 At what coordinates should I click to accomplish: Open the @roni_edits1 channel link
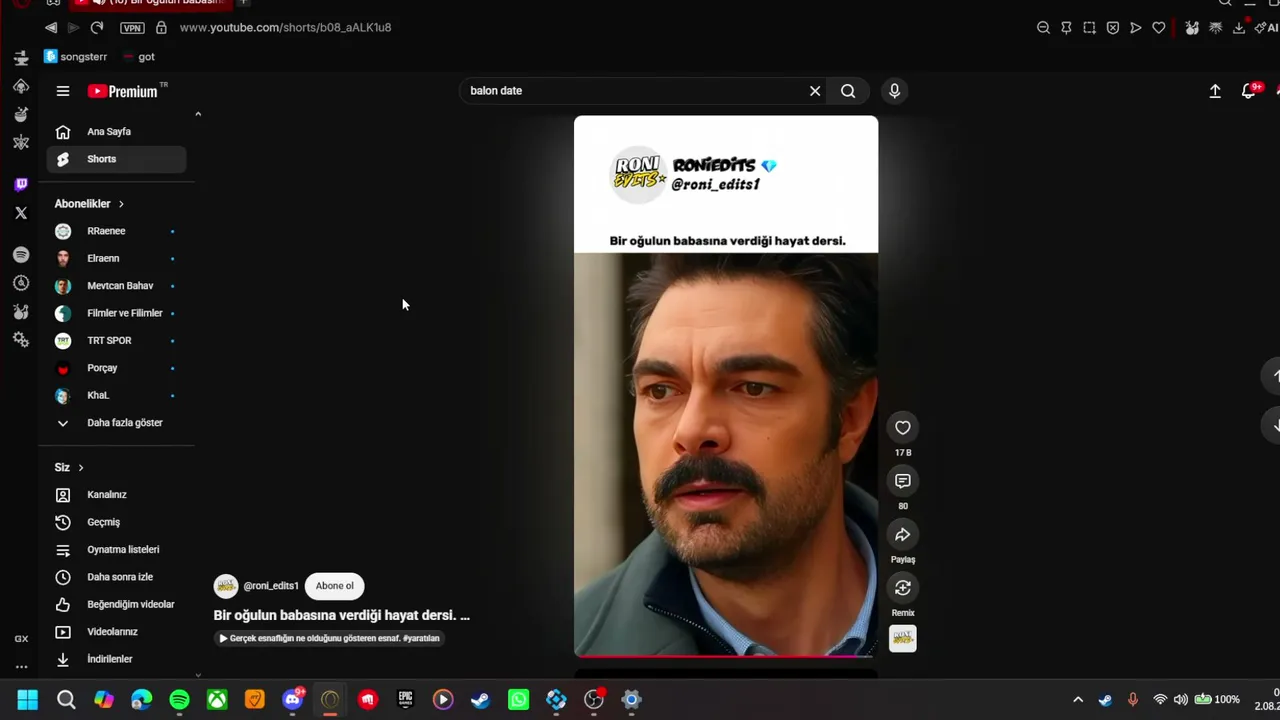point(271,586)
